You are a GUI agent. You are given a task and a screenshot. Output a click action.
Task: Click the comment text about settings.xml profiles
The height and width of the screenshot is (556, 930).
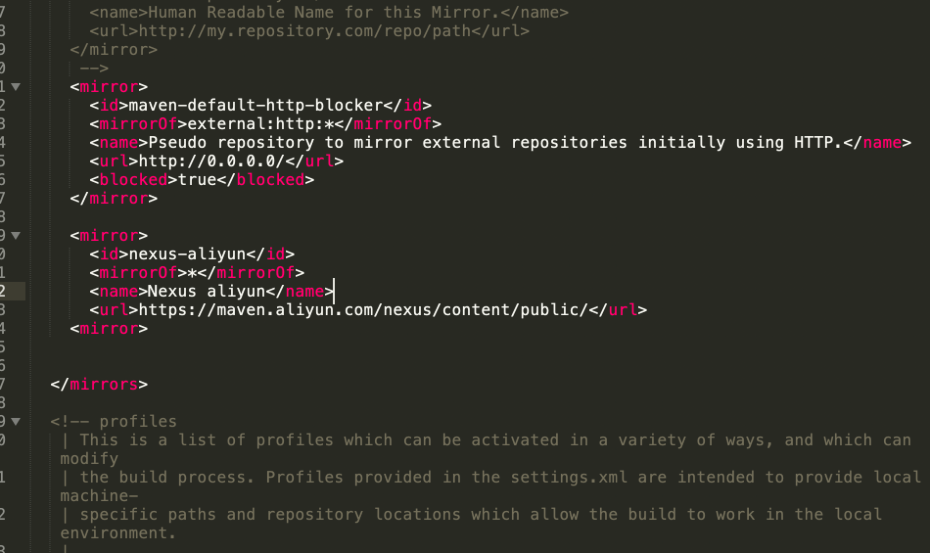[x=491, y=487]
